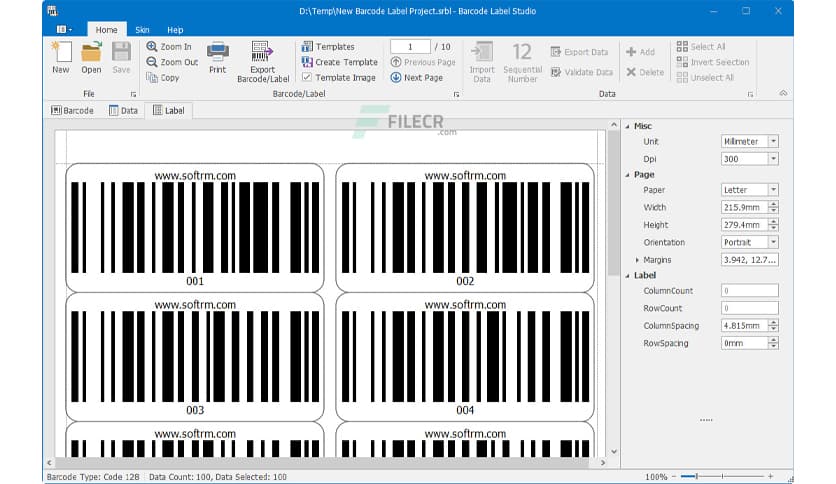The width and height of the screenshot is (836, 484).
Task: Click the RowSpacing stepper
Action: tap(773, 343)
